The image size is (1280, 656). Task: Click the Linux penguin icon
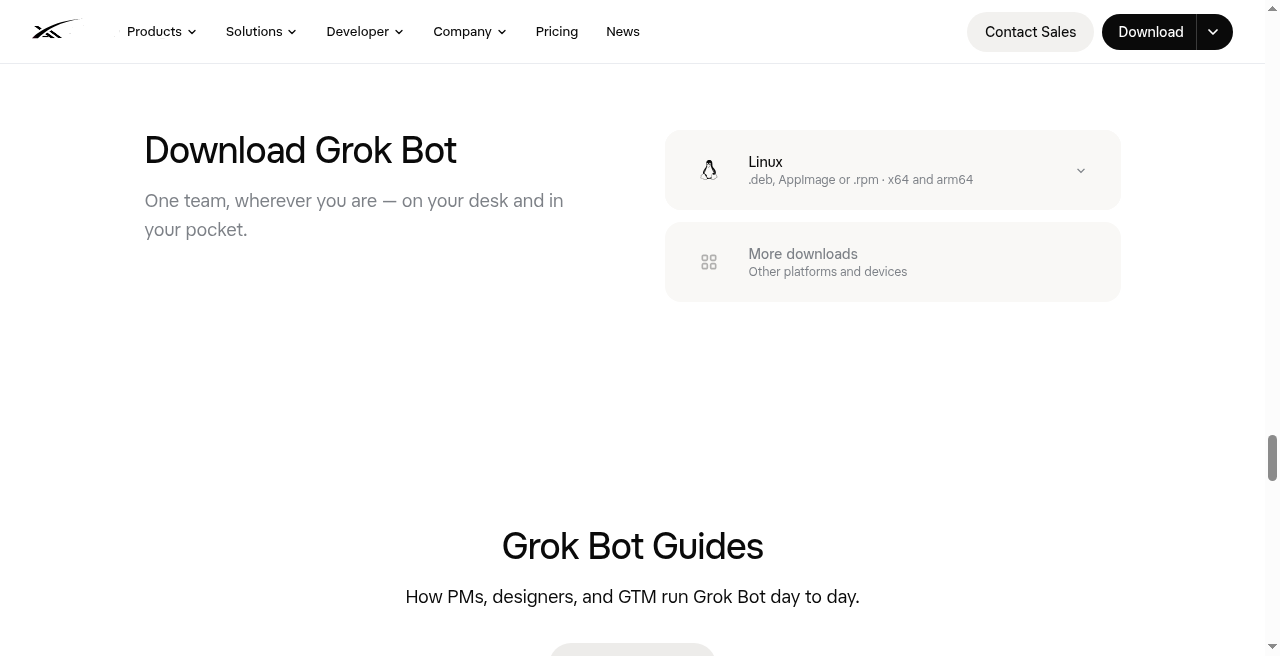(x=709, y=170)
